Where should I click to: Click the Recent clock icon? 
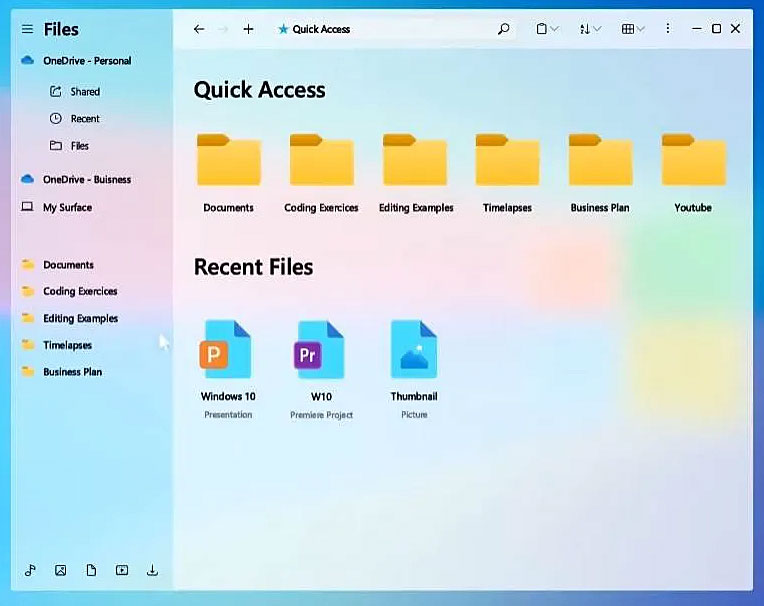pyautogui.click(x=56, y=118)
